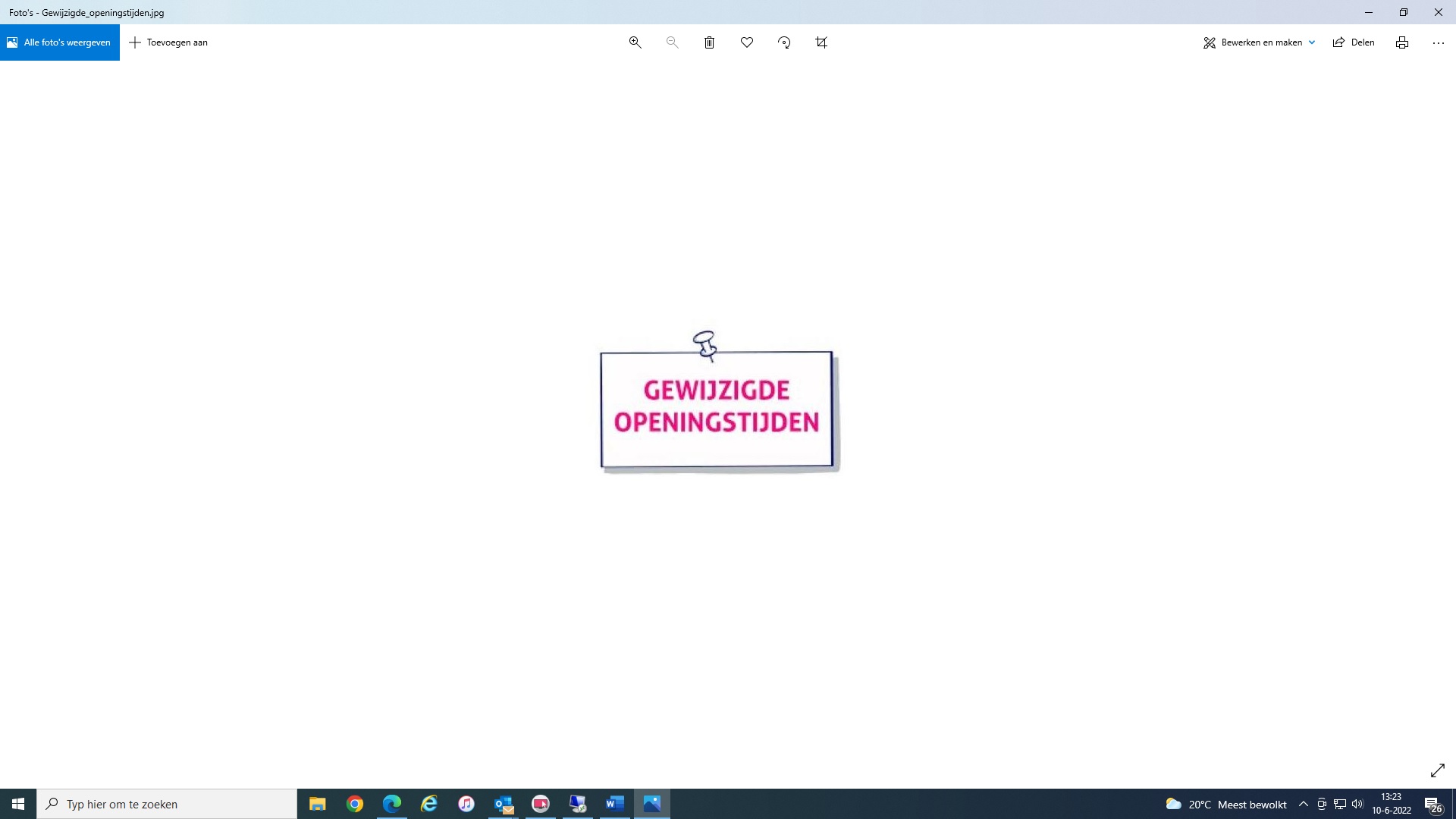Delete the photo using trash icon
The image size is (1456, 819).
[710, 42]
